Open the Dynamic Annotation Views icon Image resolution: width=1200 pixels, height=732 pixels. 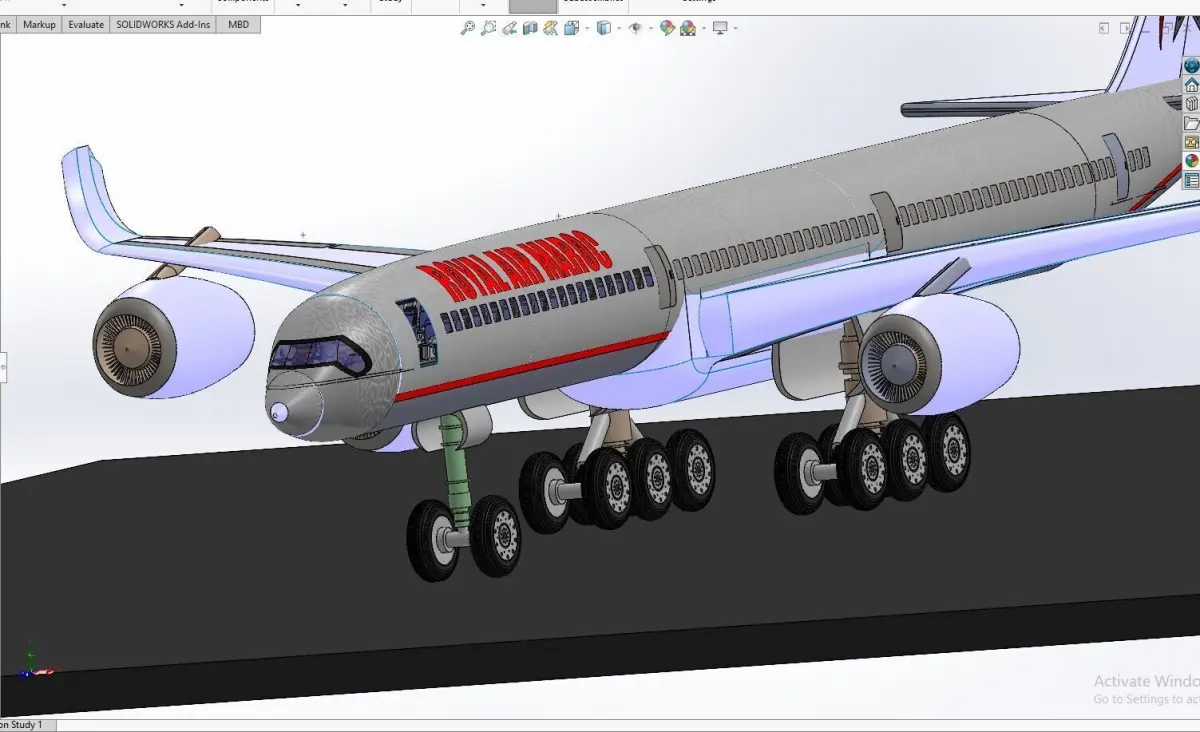click(551, 28)
